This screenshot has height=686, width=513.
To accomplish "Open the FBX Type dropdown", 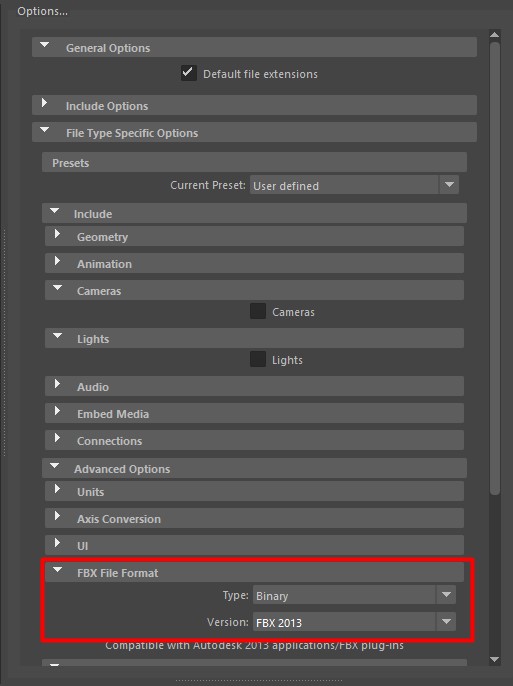I will click(x=354, y=595).
